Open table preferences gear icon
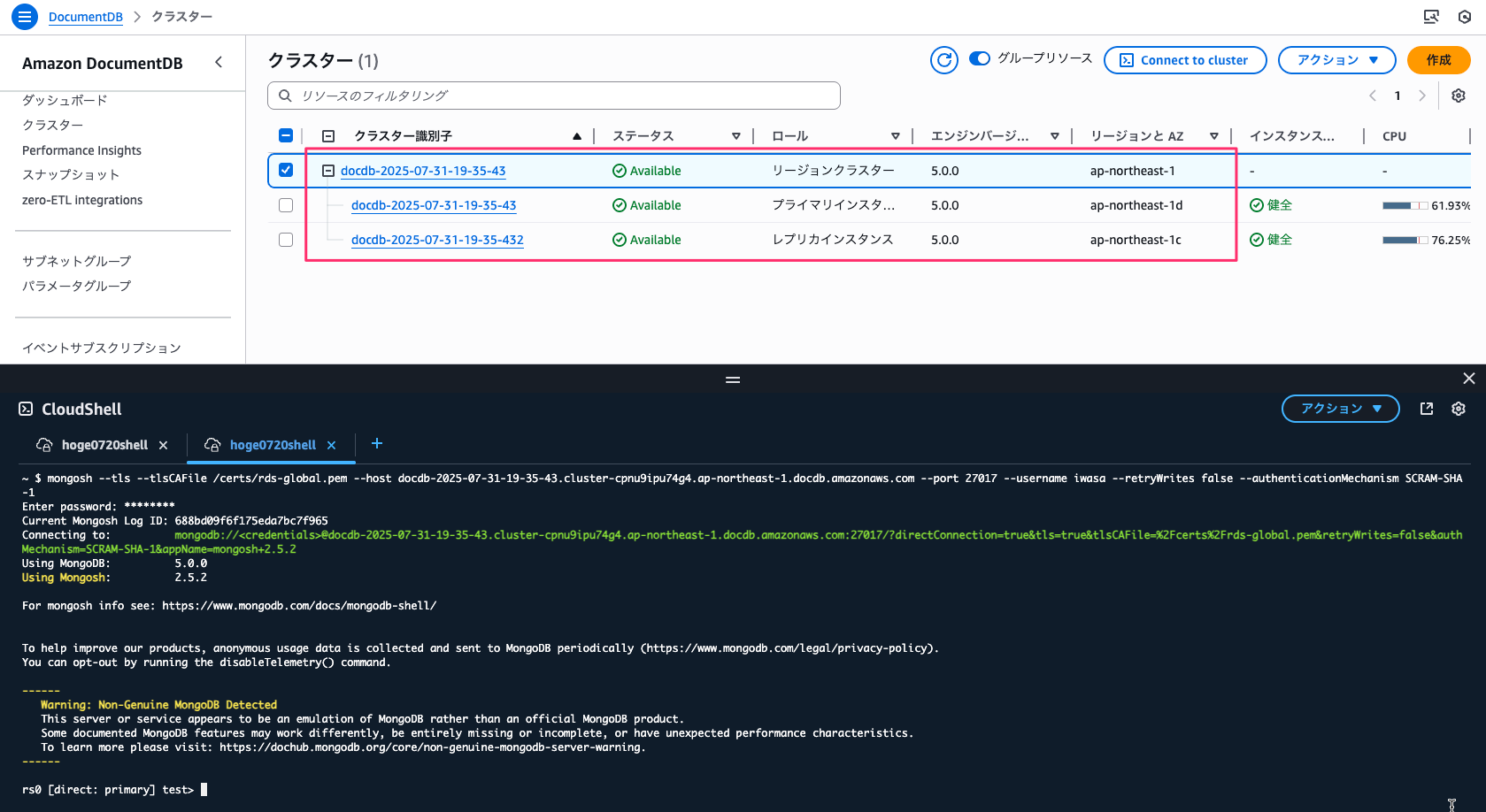The height and width of the screenshot is (812, 1486). (x=1459, y=96)
